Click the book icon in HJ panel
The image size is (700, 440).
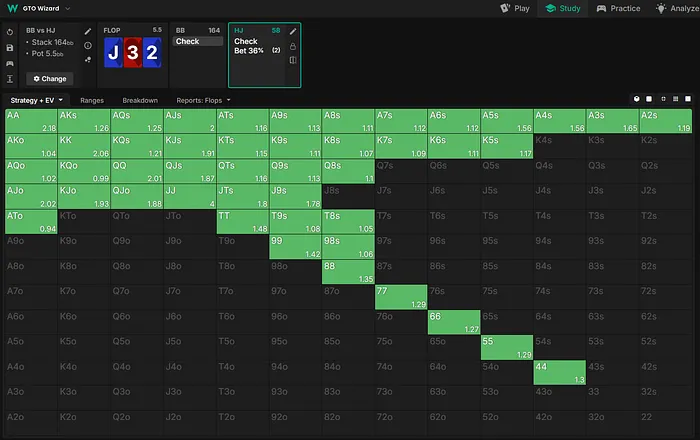tap(292, 60)
